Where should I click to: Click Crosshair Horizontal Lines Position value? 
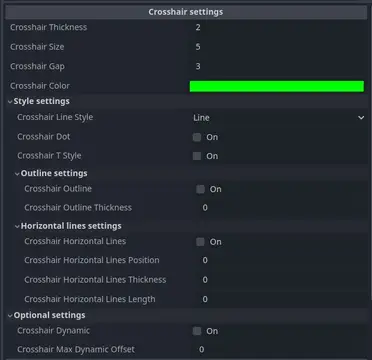pos(282,260)
